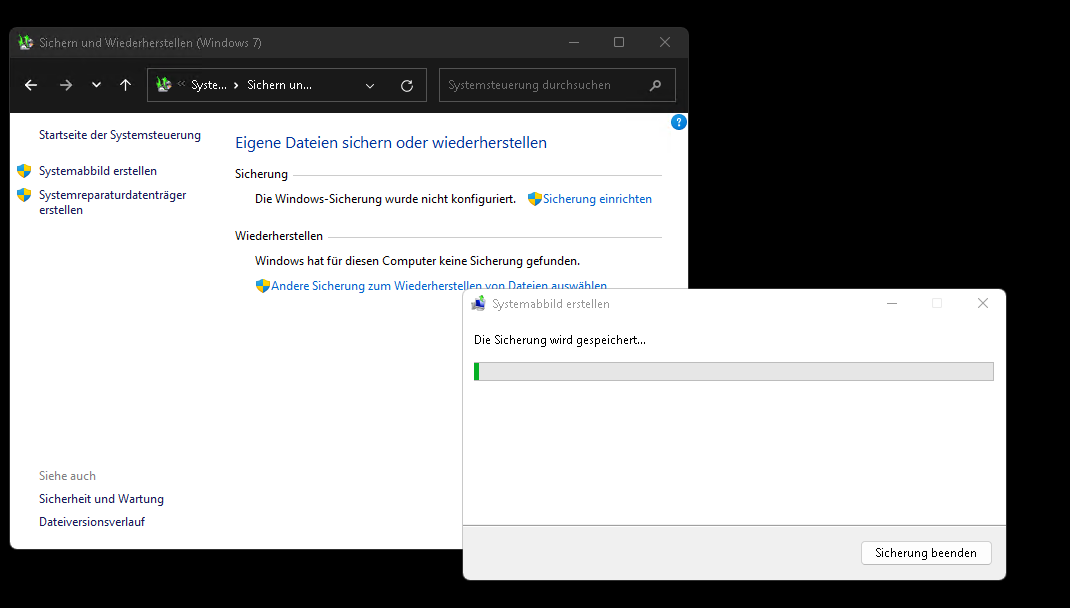1070x608 pixels.
Task: Click the Wiederherstellen section label
Action: (x=279, y=235)
